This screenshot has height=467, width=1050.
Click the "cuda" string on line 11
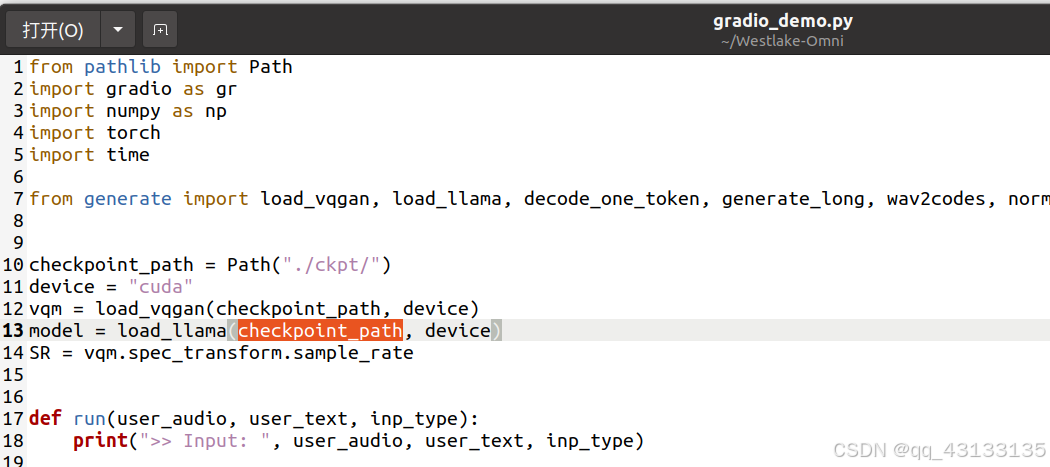point(160,287)
